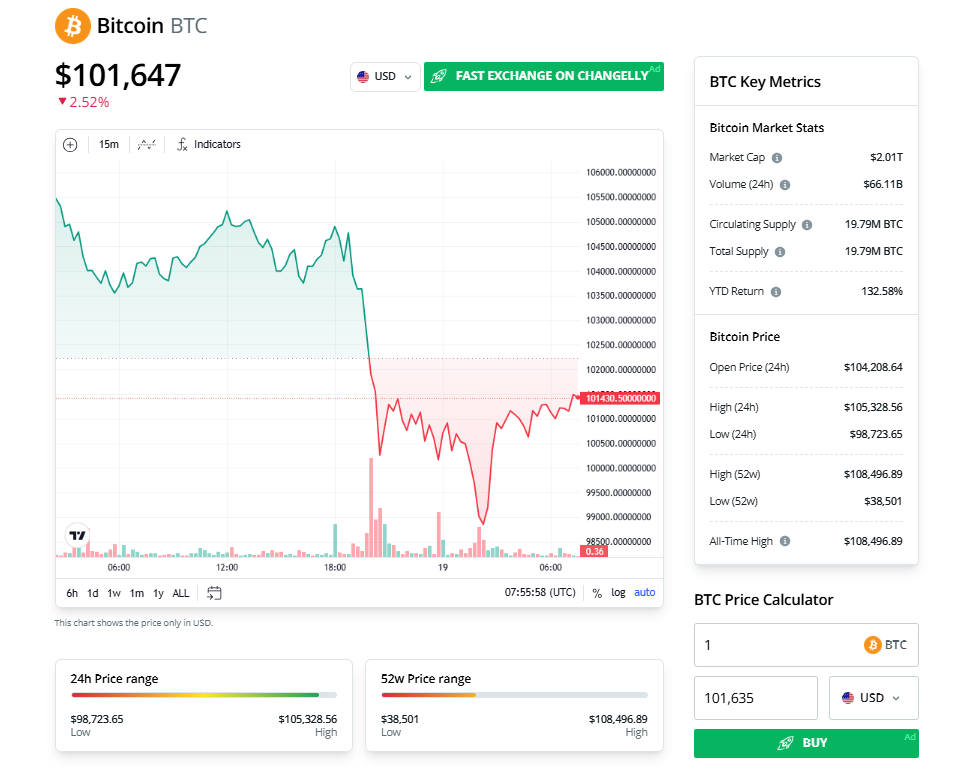Viewport: 978px width, 771px height.
Task: Click the red 0.36 volume label
Action: point(594,551)
